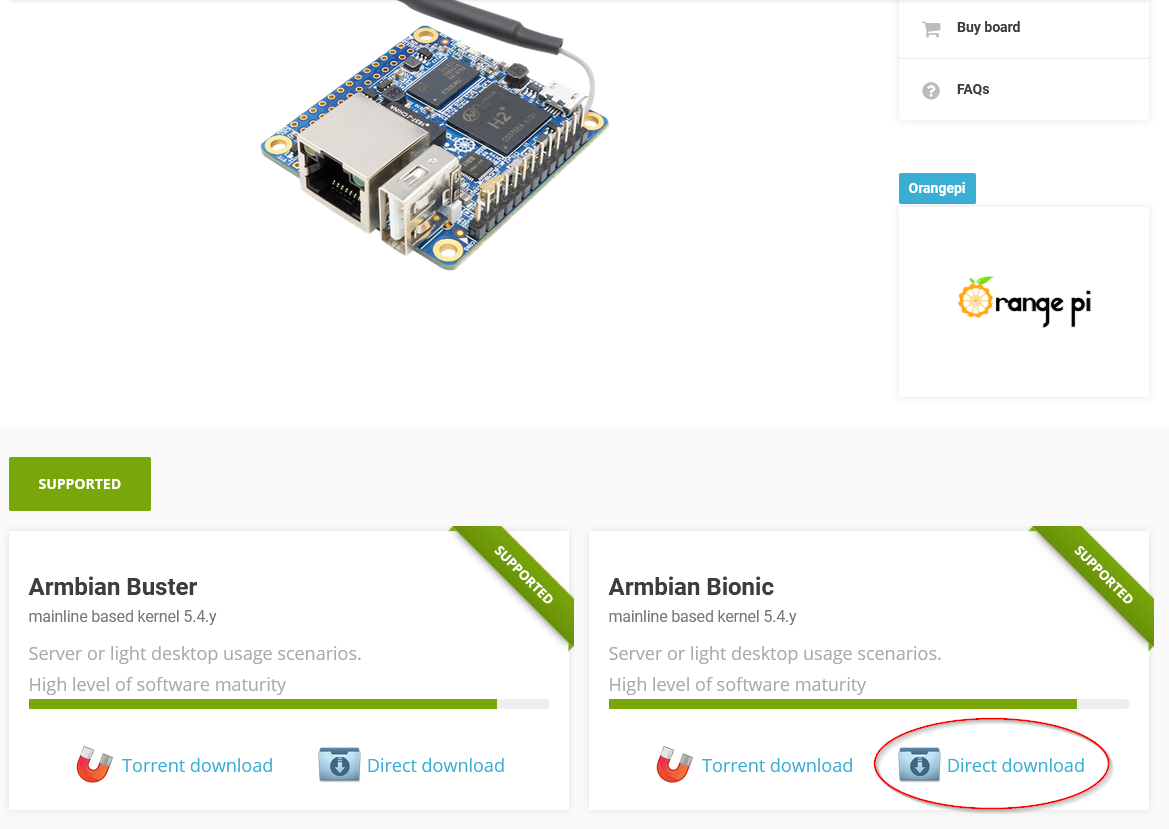Choose Direct download for Armbian Bionic

point(1015,765)
